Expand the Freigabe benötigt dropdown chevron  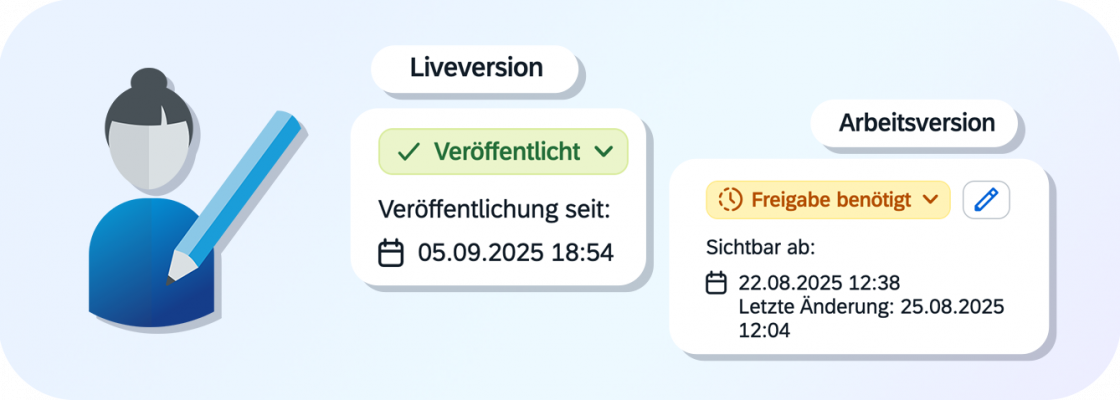pos(930,200)
